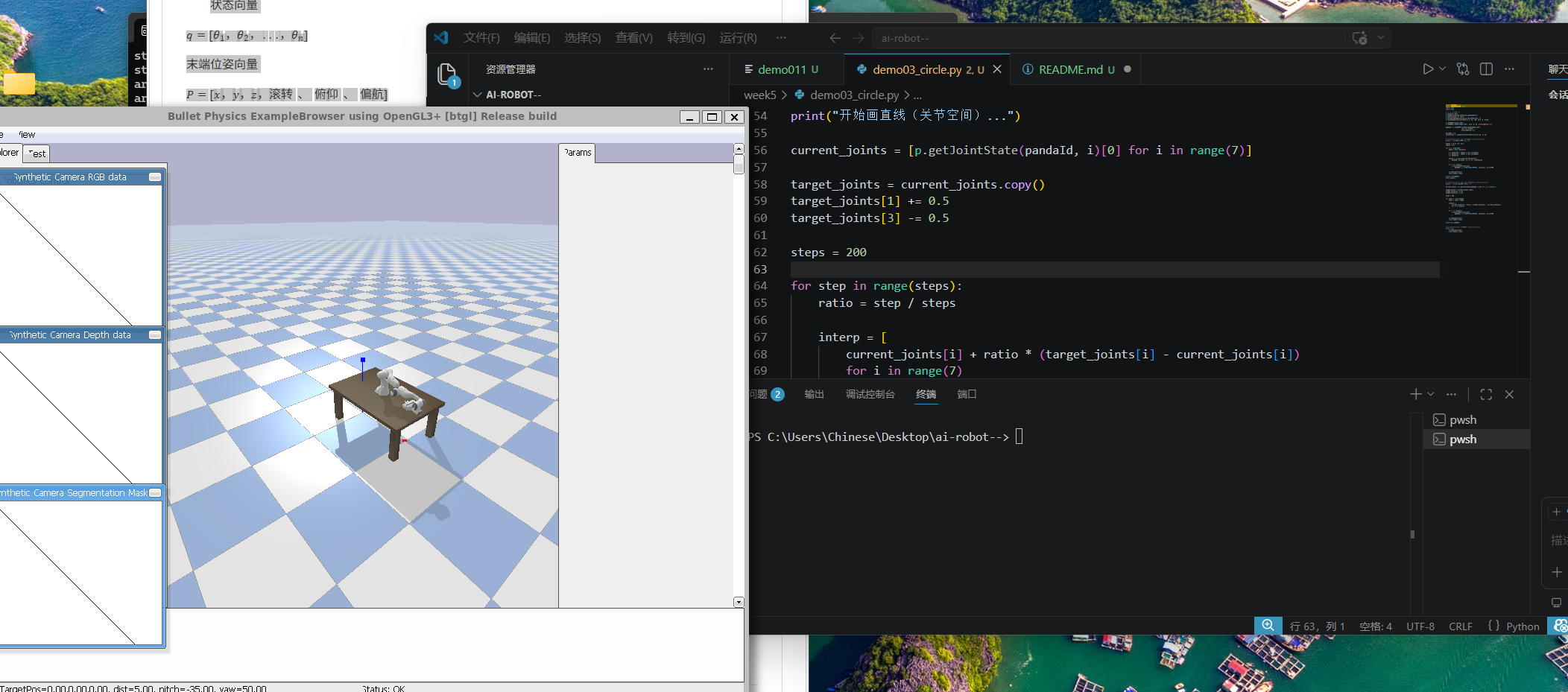Open the 转到(G) menu
Screen dimensions: 1568x692
pyautogui.click(x=686, y=38)
